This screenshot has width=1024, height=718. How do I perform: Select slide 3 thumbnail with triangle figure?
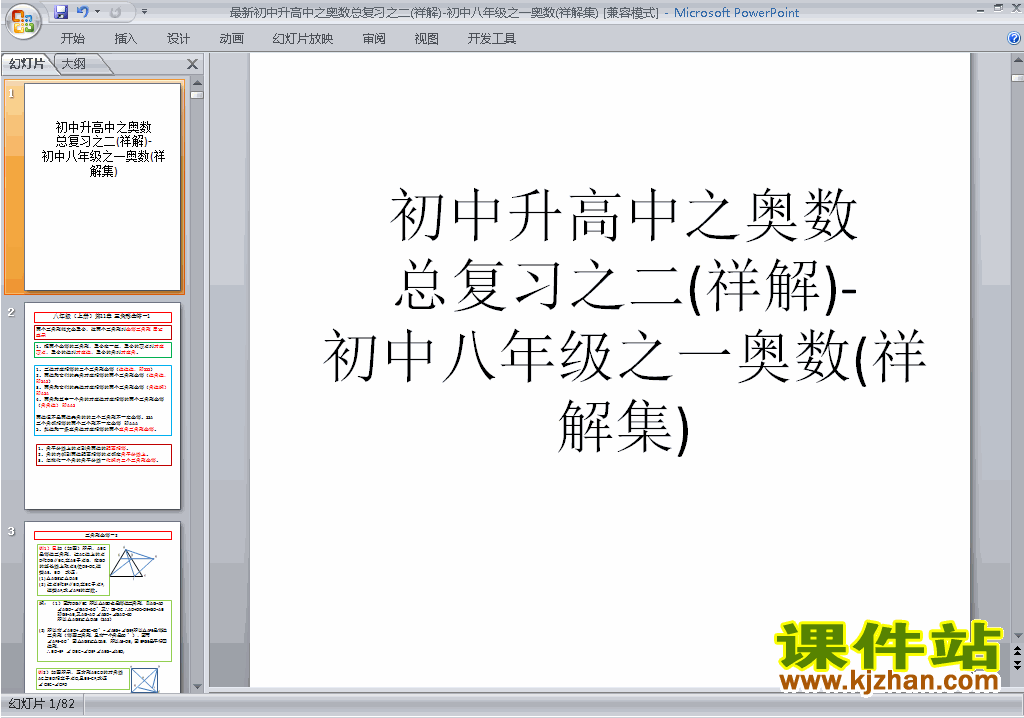pyautogui.click(x=103, y=607)
